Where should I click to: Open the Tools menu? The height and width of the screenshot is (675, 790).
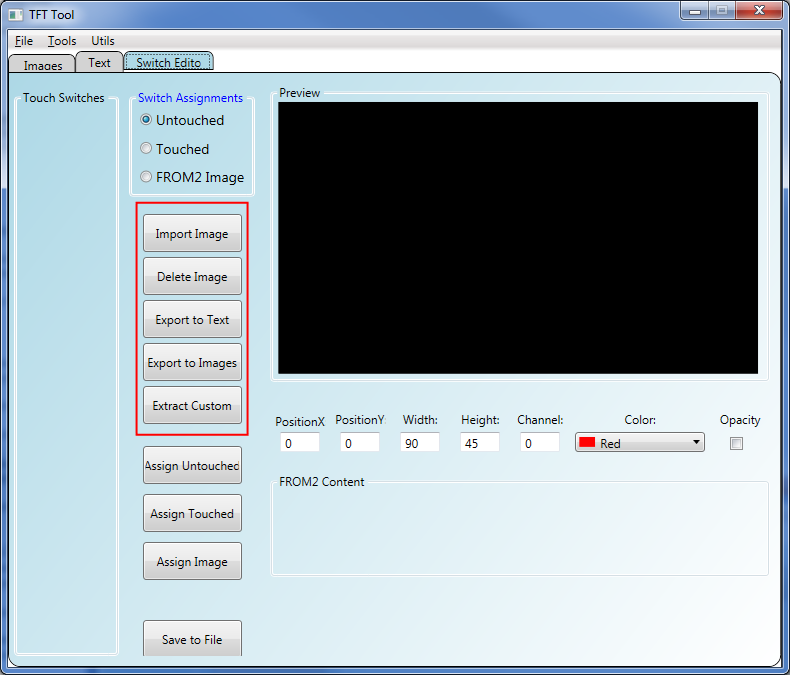(62, 41)
